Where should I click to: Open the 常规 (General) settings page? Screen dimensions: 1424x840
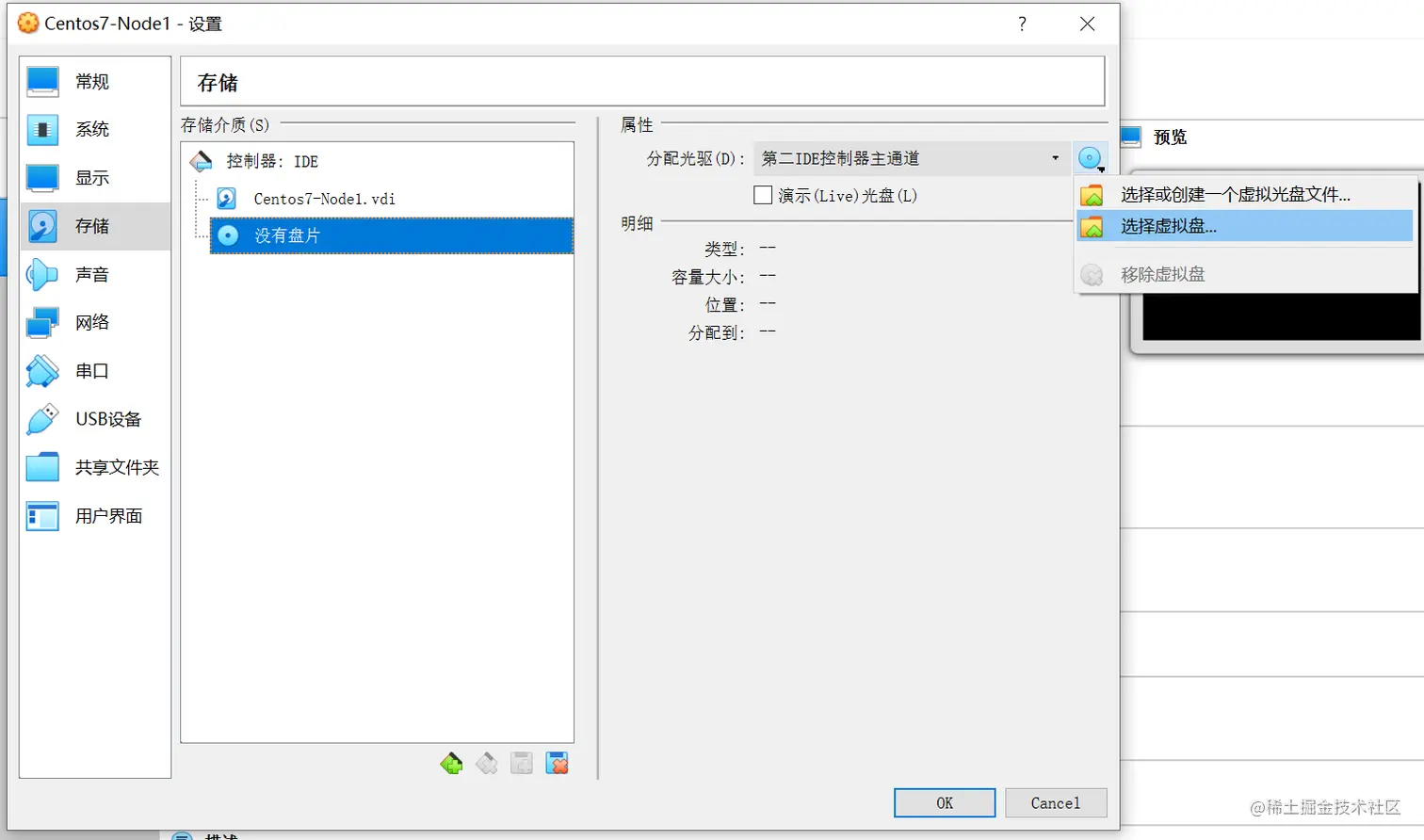pyautogui.click(x=94, y=82)
